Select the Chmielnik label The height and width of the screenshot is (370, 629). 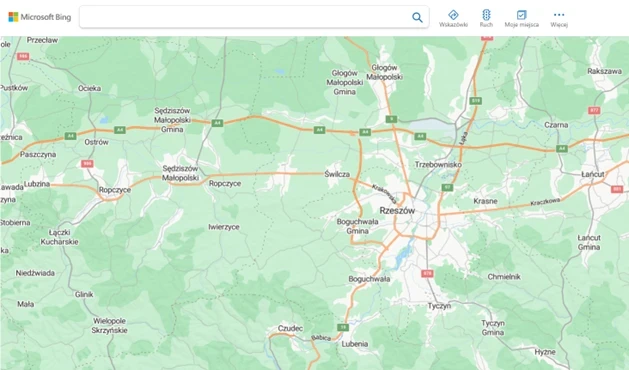click(x=504, y=277)
